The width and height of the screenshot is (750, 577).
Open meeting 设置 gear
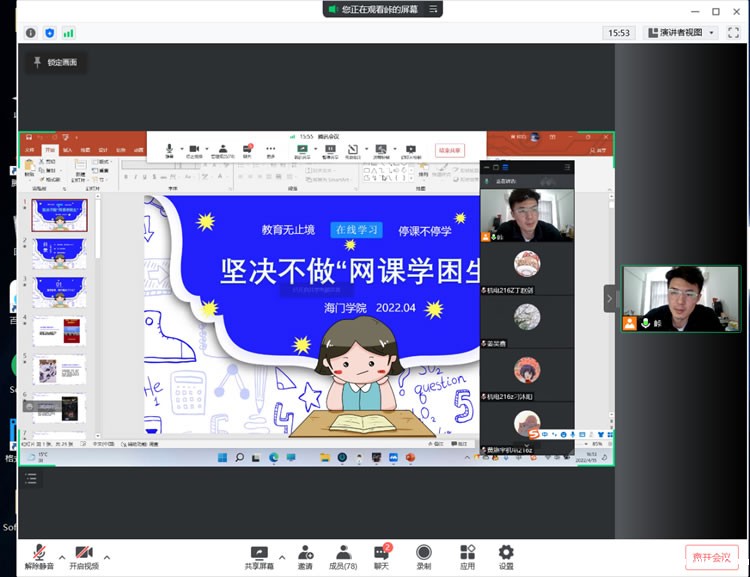tap(506, 557)
